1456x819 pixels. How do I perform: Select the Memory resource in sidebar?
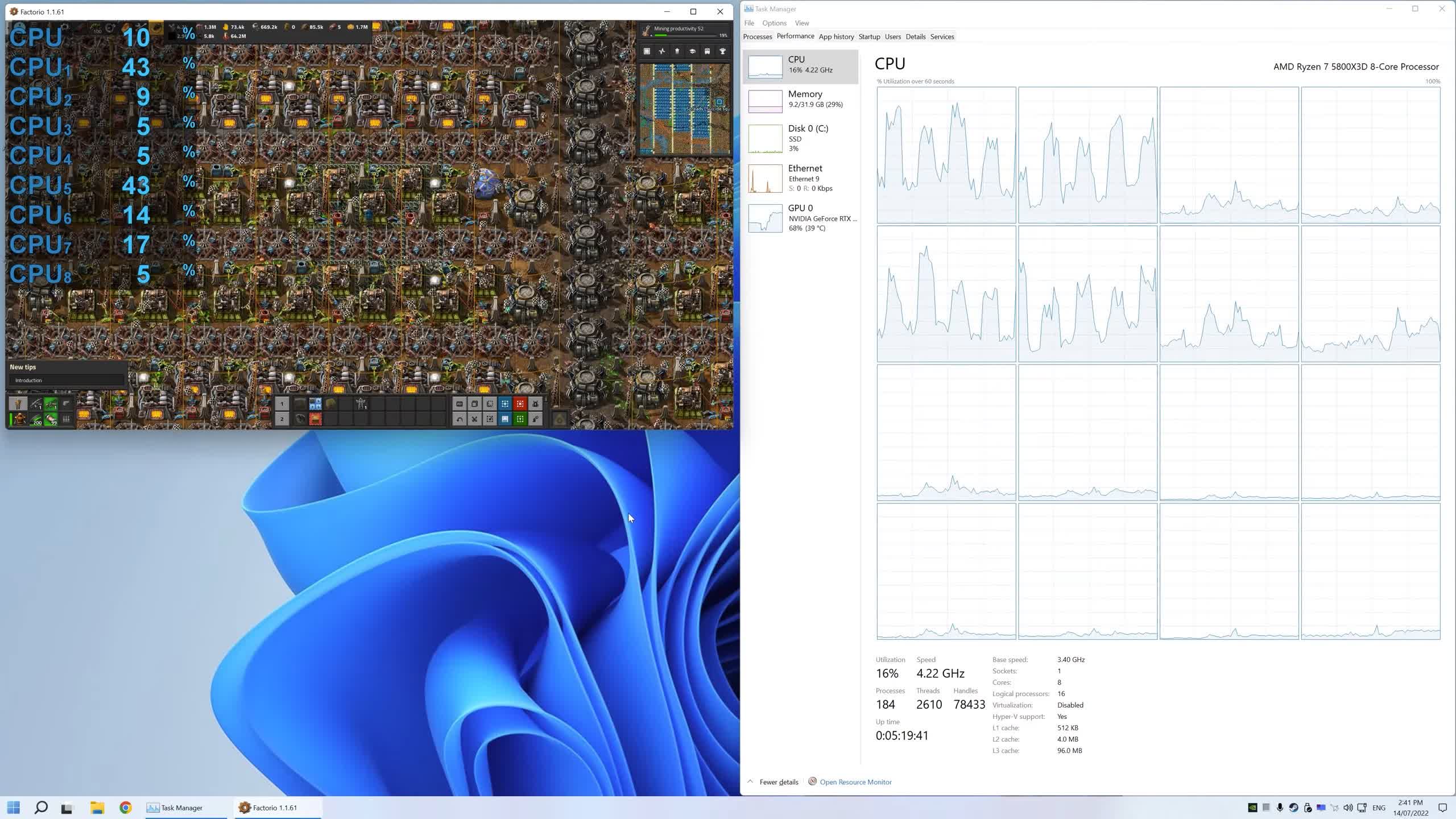click(x=801, y=101)
